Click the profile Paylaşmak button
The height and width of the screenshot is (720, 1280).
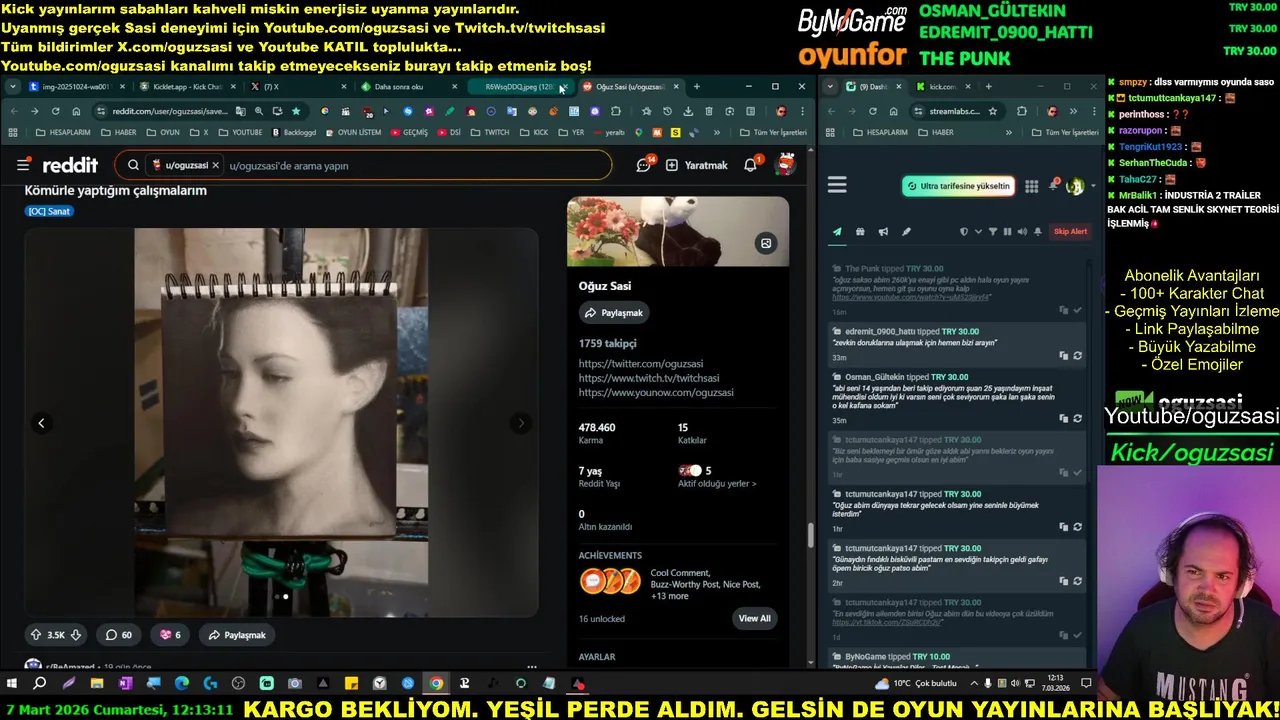click(613, 313)
